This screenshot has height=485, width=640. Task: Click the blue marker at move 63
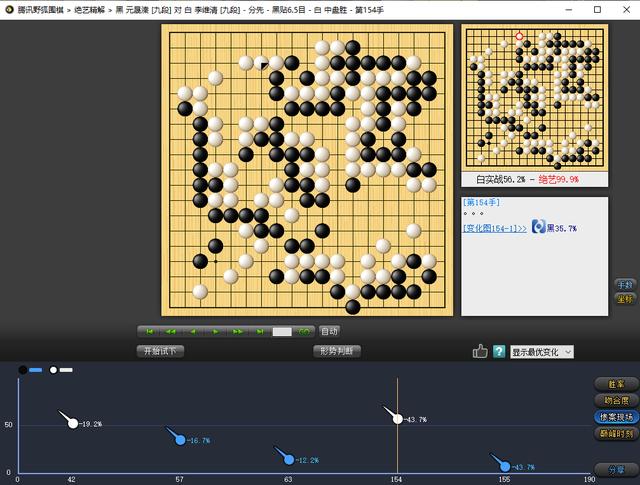pyautogui.click(x=289, y=460)
